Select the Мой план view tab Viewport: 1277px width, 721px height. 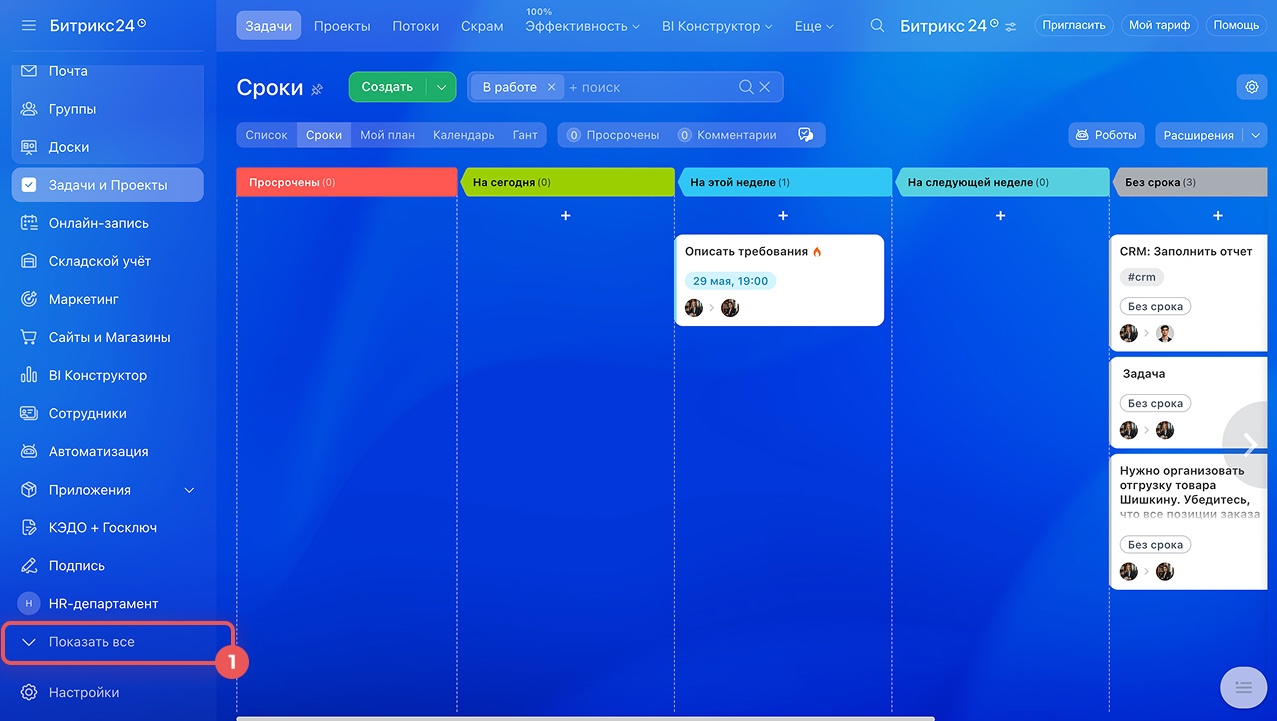tap(388, 135)
